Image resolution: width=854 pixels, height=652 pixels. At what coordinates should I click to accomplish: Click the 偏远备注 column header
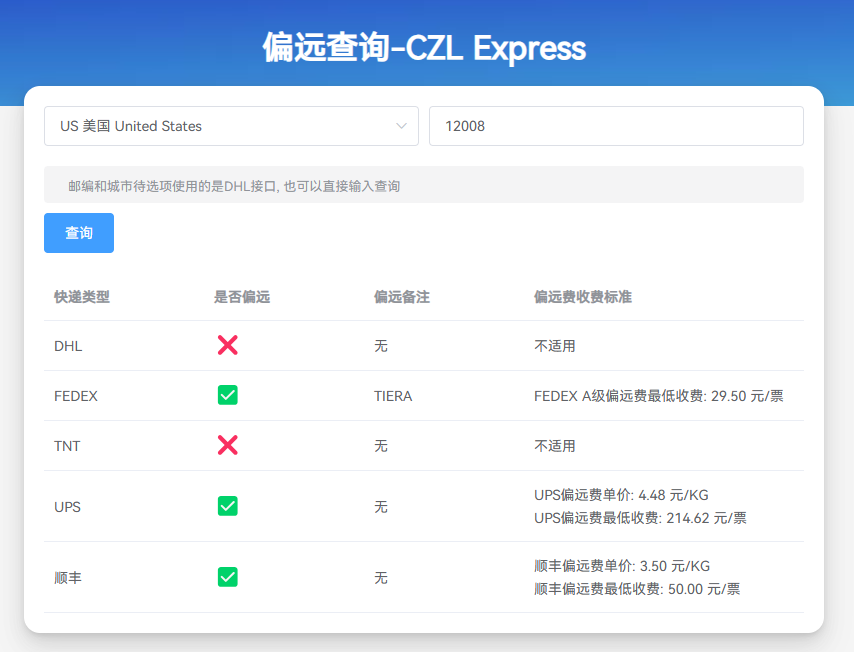402,297
